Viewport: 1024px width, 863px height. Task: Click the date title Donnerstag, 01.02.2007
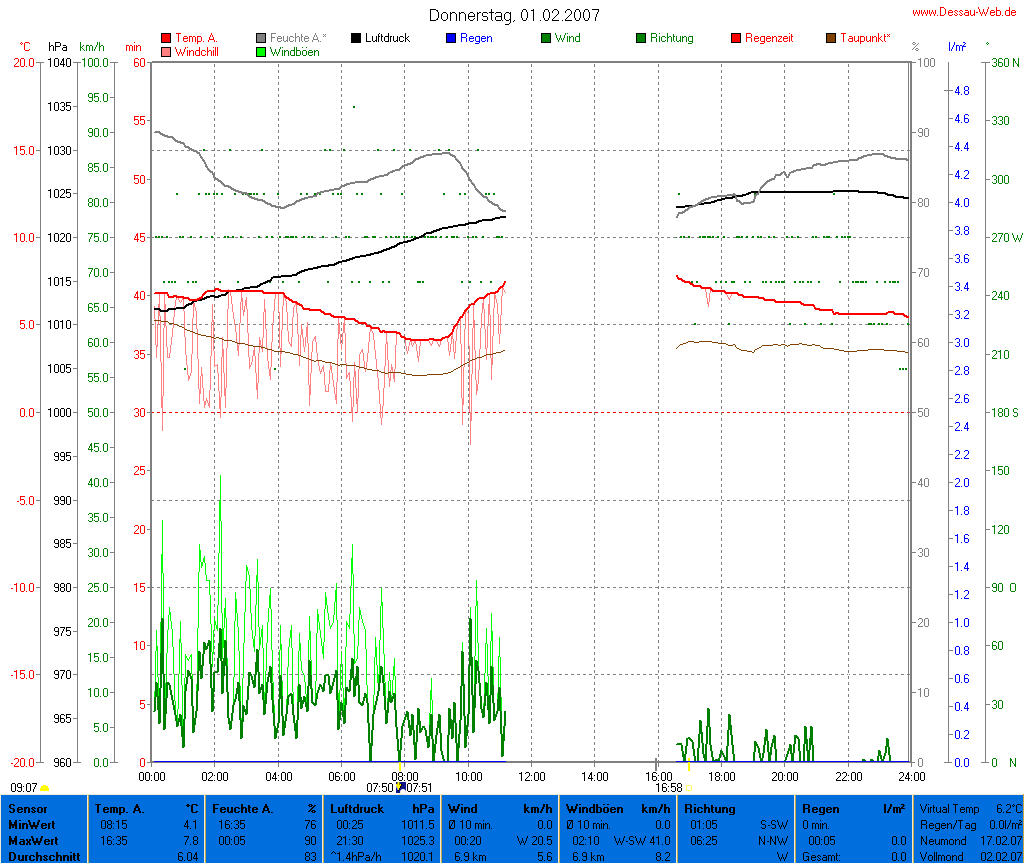click(514, 15)
